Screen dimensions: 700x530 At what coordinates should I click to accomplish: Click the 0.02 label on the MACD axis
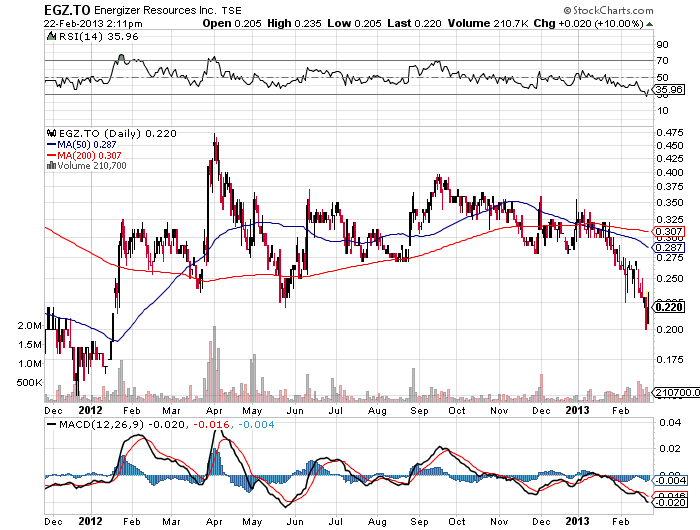670,448
